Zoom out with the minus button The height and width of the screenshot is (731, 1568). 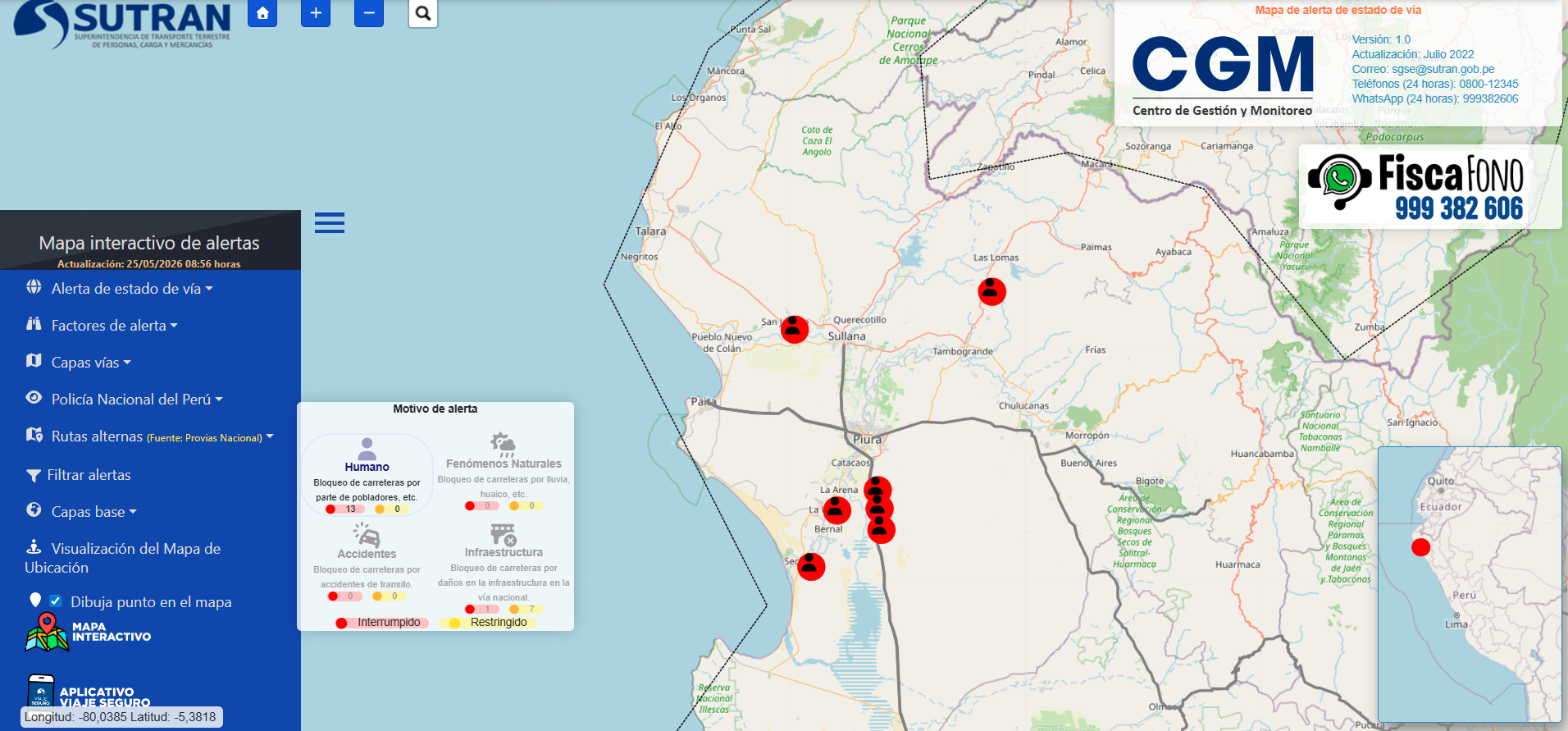pos(369,12)
